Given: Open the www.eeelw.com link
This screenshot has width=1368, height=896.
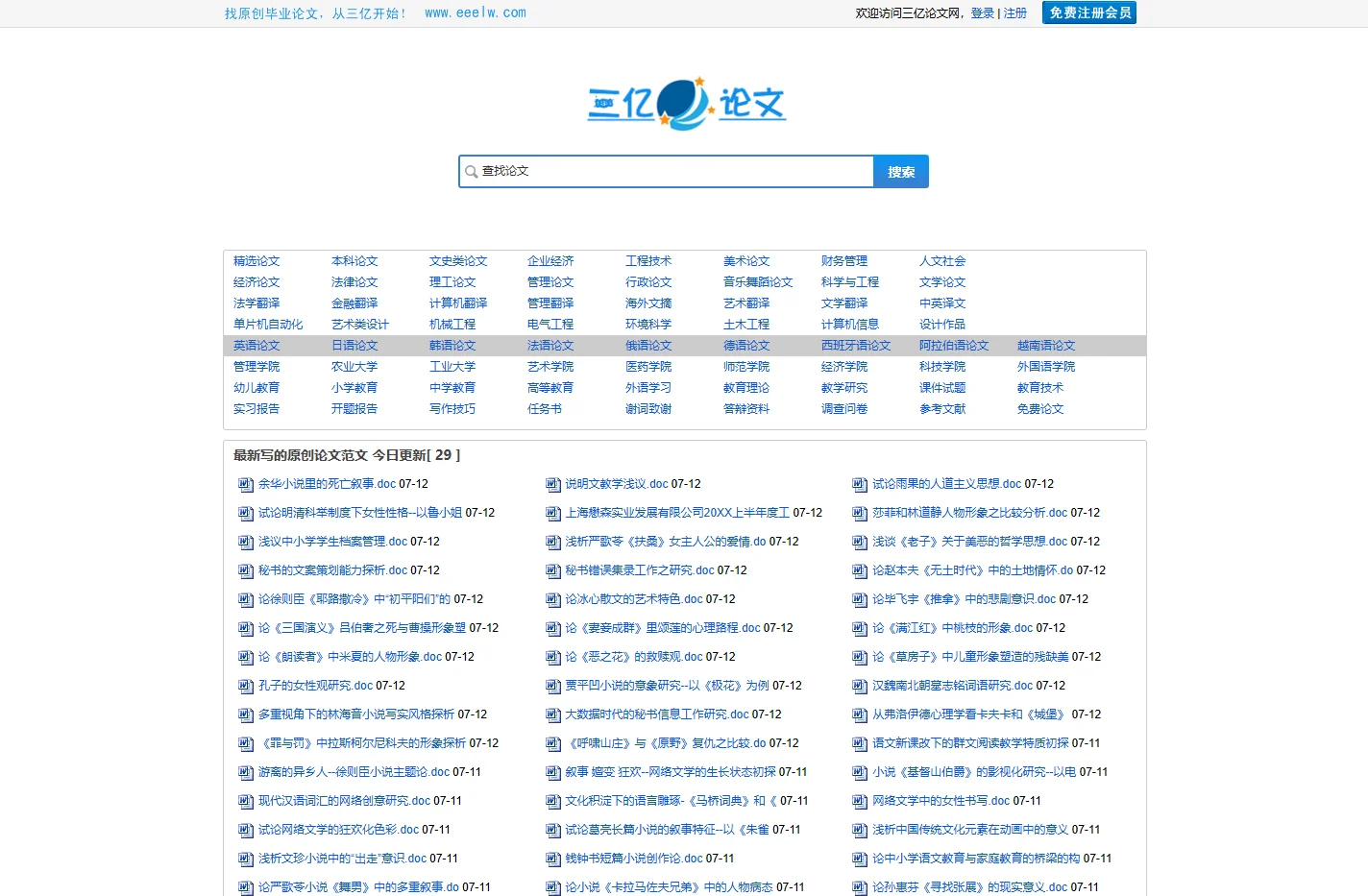Looking at the screenshot, I should pos(476,13).
